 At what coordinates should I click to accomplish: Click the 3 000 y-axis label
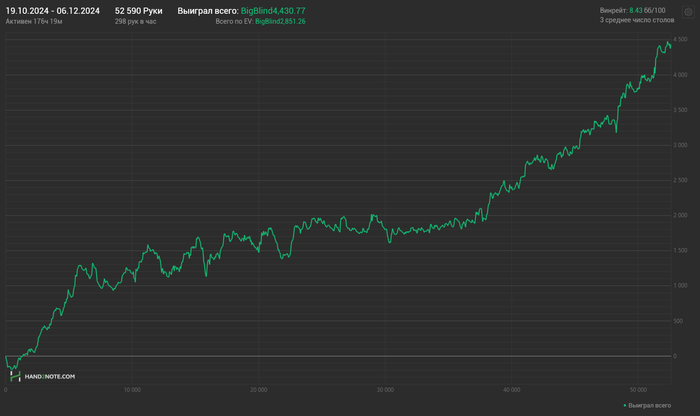680,145
